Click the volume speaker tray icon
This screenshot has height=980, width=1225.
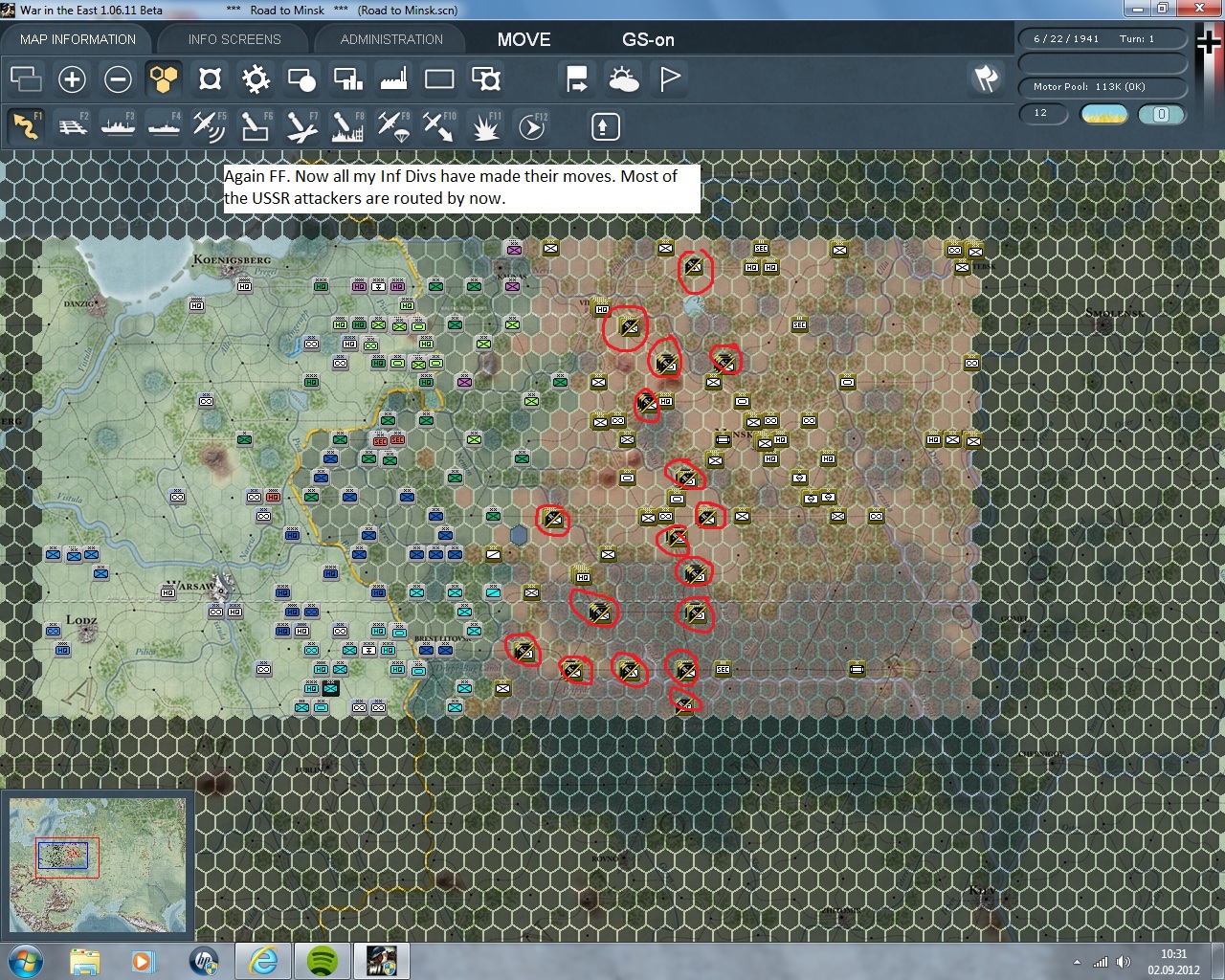[x=1123, y=962]
